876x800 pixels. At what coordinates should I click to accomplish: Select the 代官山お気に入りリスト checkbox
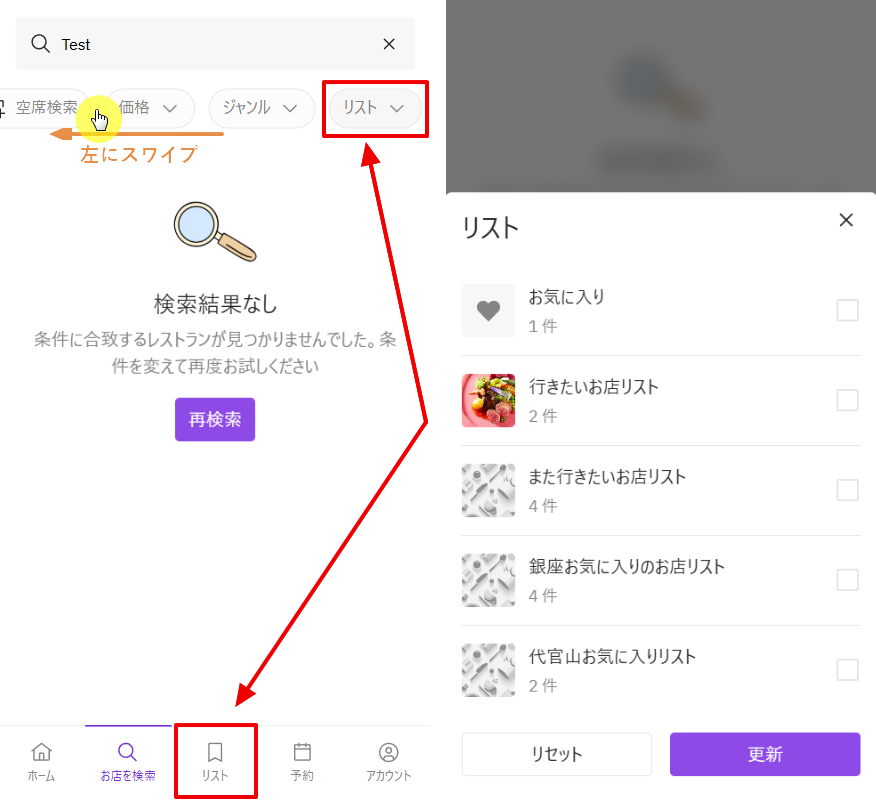point(847,670)
